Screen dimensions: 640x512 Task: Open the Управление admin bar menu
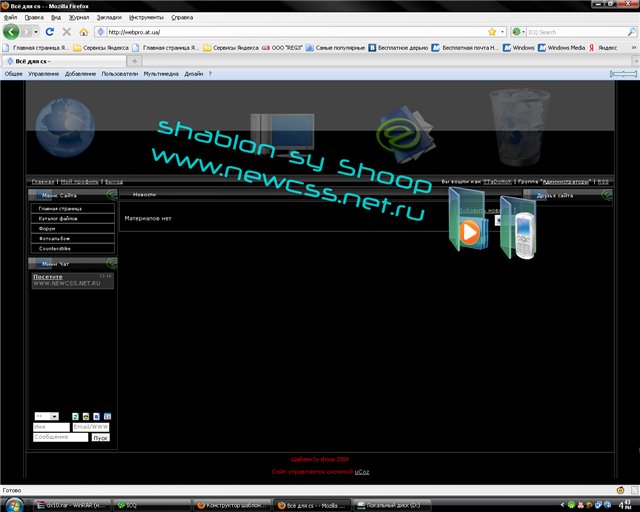click(44, 74)
